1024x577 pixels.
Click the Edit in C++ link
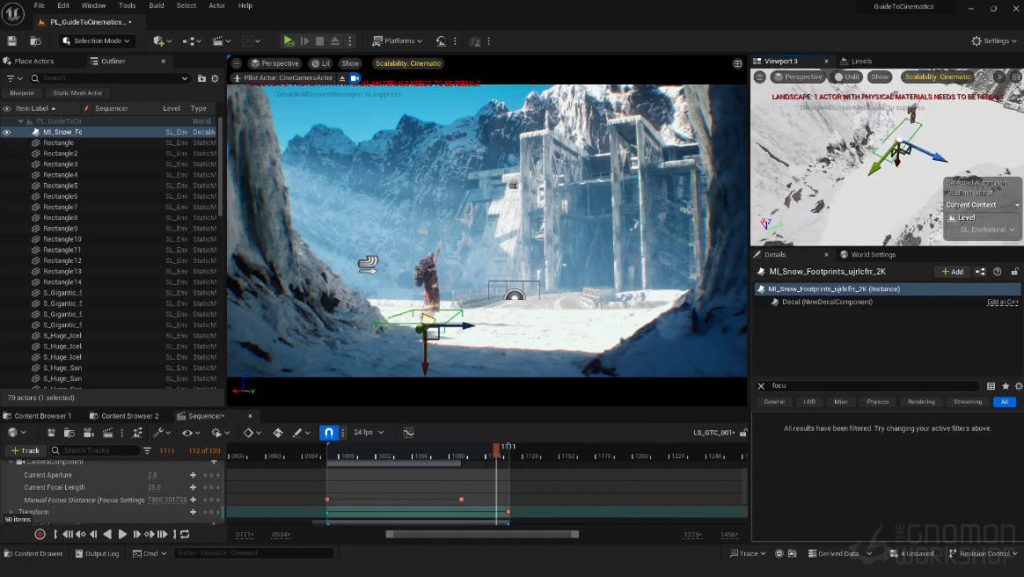[x=1002, y=302]
